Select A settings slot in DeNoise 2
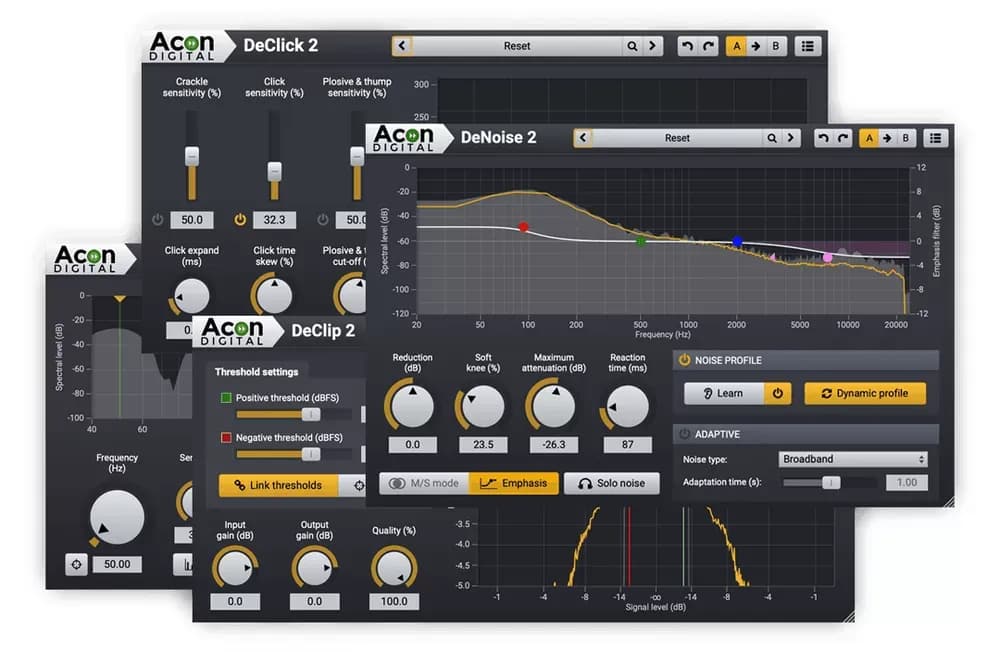The height and width of the screenshot is (652, 1000). pyautogui.click(x=869, y=138)
